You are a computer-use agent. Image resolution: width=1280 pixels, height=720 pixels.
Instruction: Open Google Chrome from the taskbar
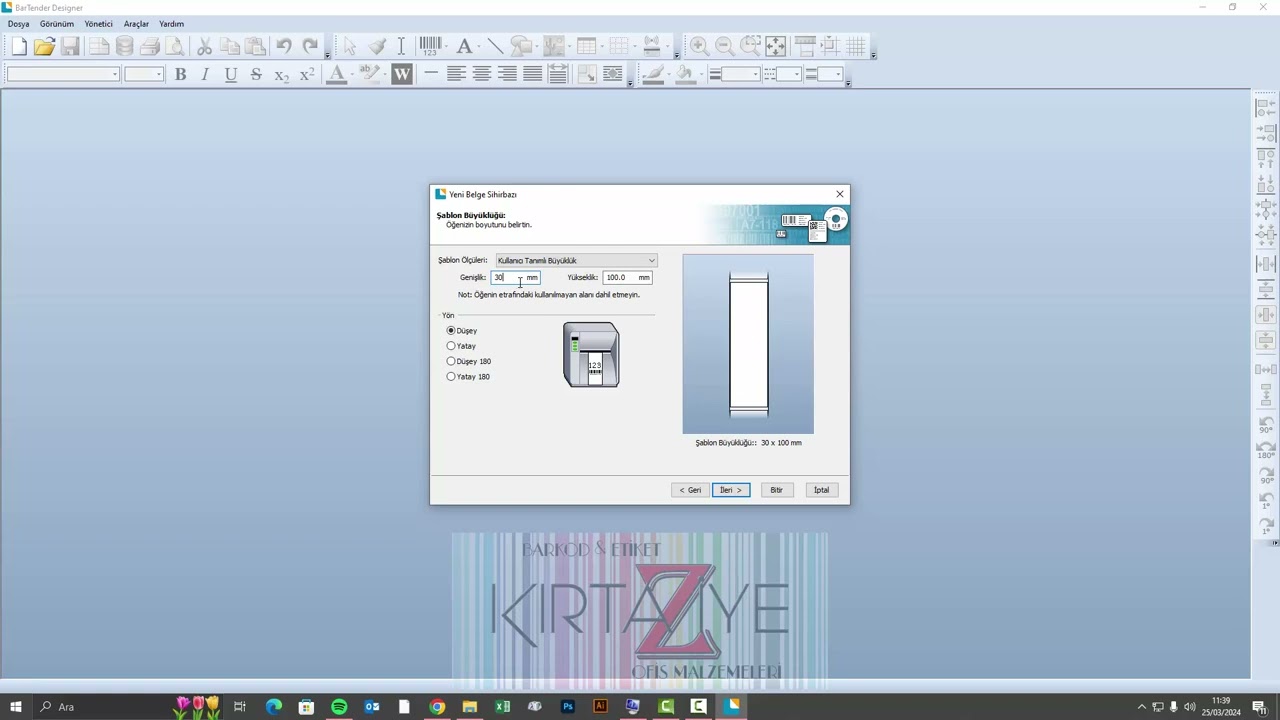point(437,707)
